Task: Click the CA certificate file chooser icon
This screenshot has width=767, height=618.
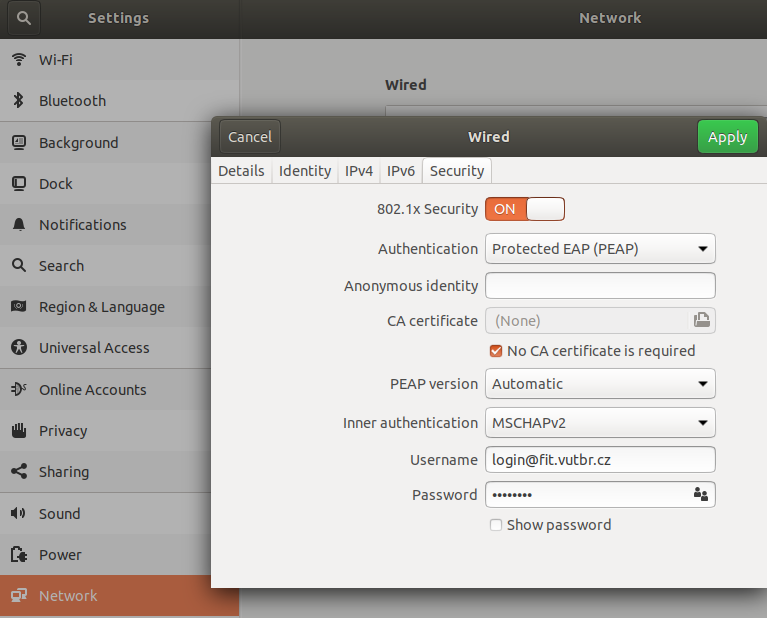Action: tap(701, 320)
